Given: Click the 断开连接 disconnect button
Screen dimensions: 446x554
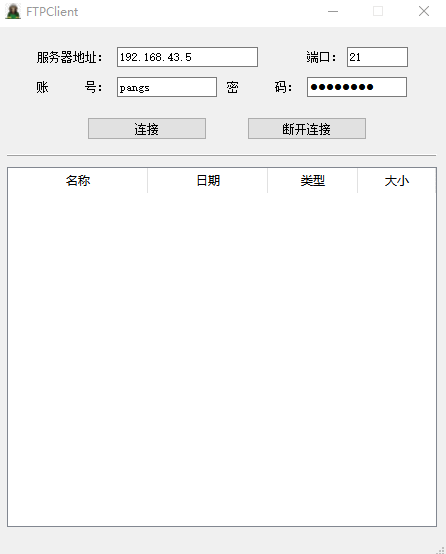Looking at the screenshot, I should pyautogui.click(x=307, y=129).
